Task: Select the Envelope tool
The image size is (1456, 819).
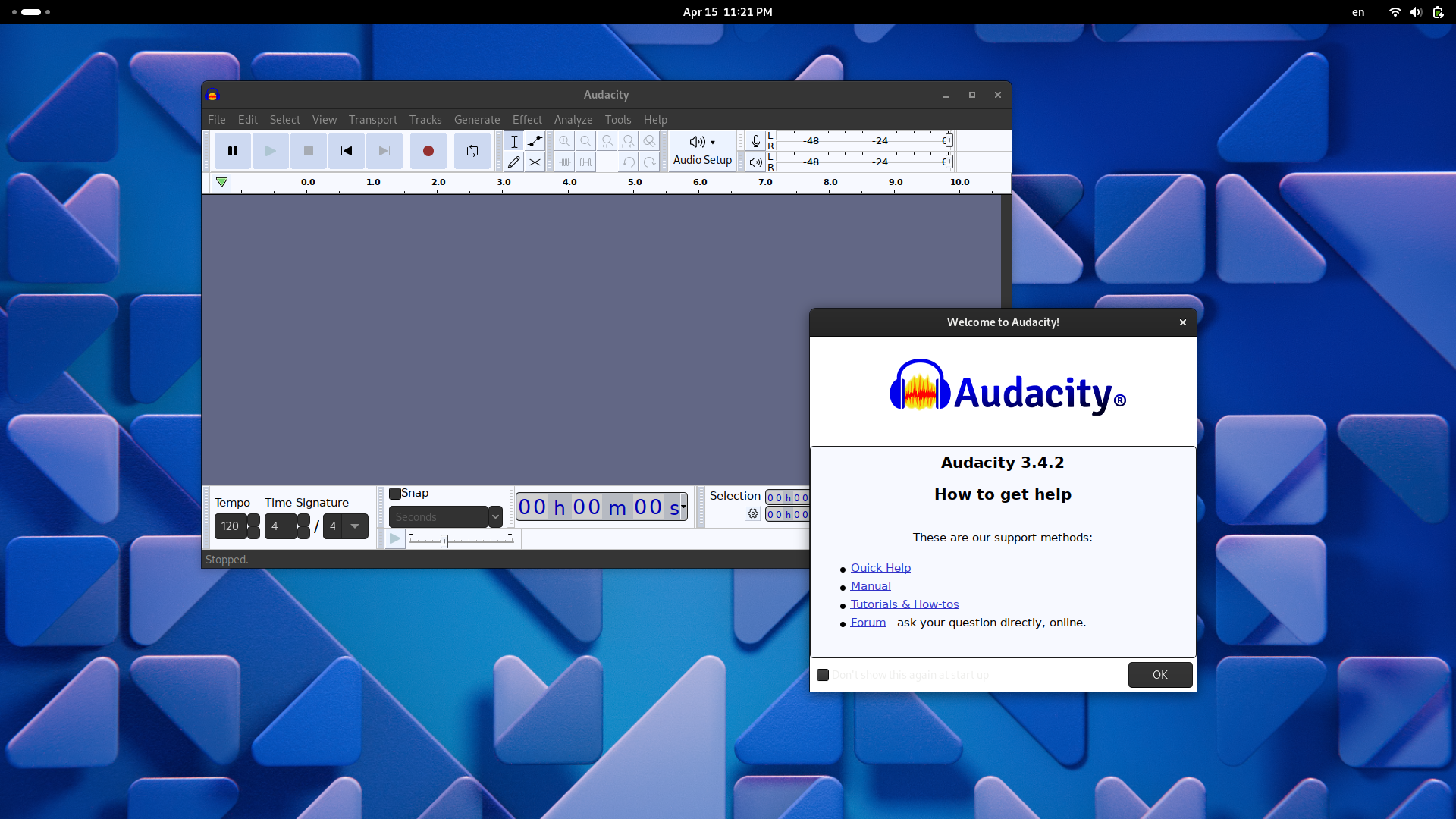Action: [x=535, y=141]
